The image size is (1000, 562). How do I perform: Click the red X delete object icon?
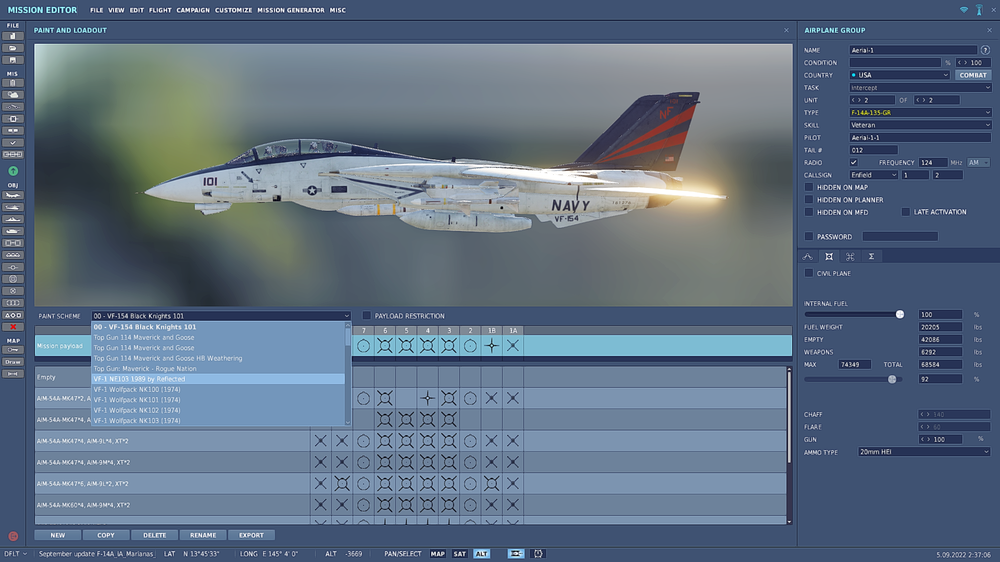click(13, 327)
